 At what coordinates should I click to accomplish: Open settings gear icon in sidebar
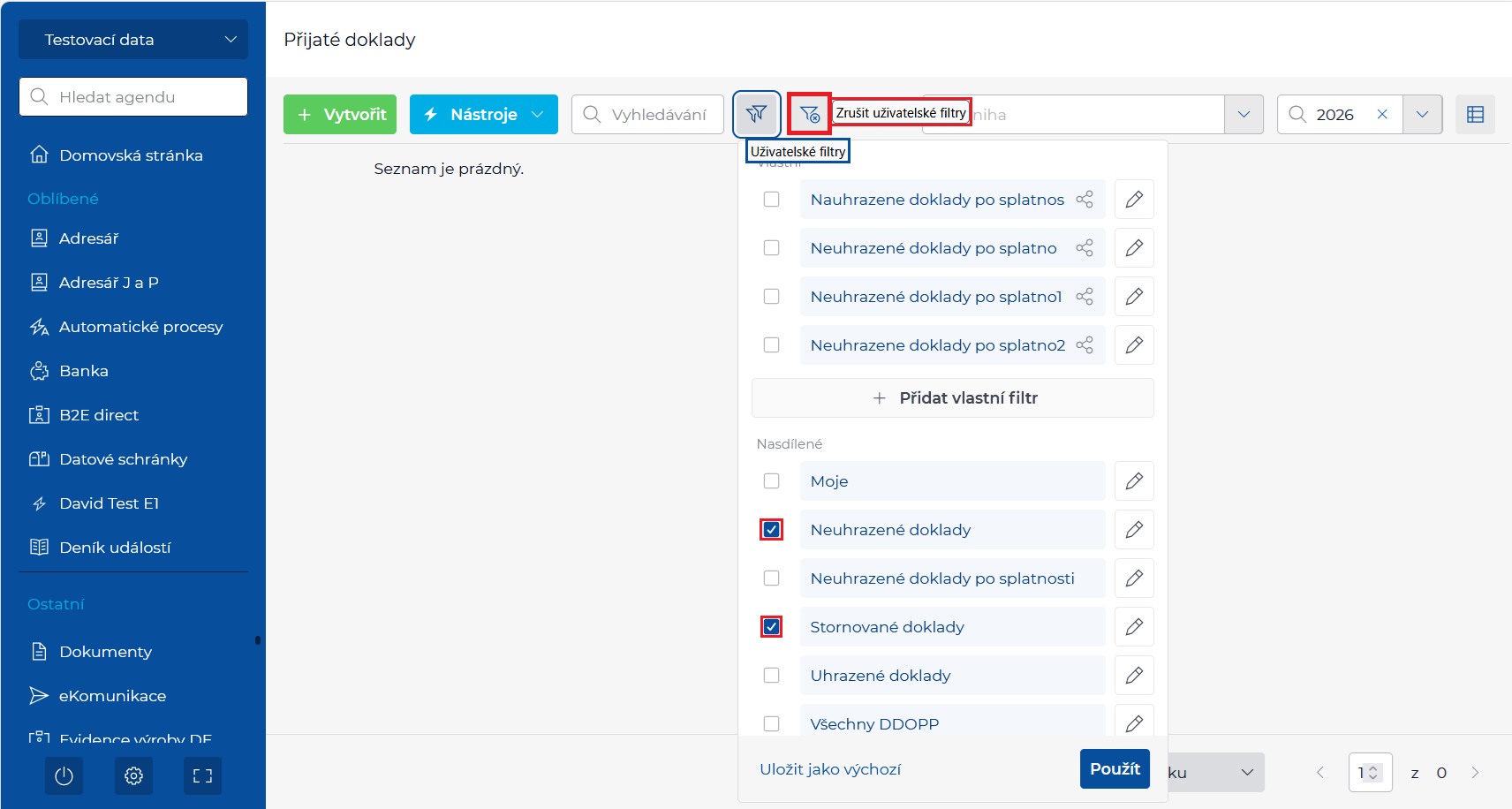click(x=133, y=776)
